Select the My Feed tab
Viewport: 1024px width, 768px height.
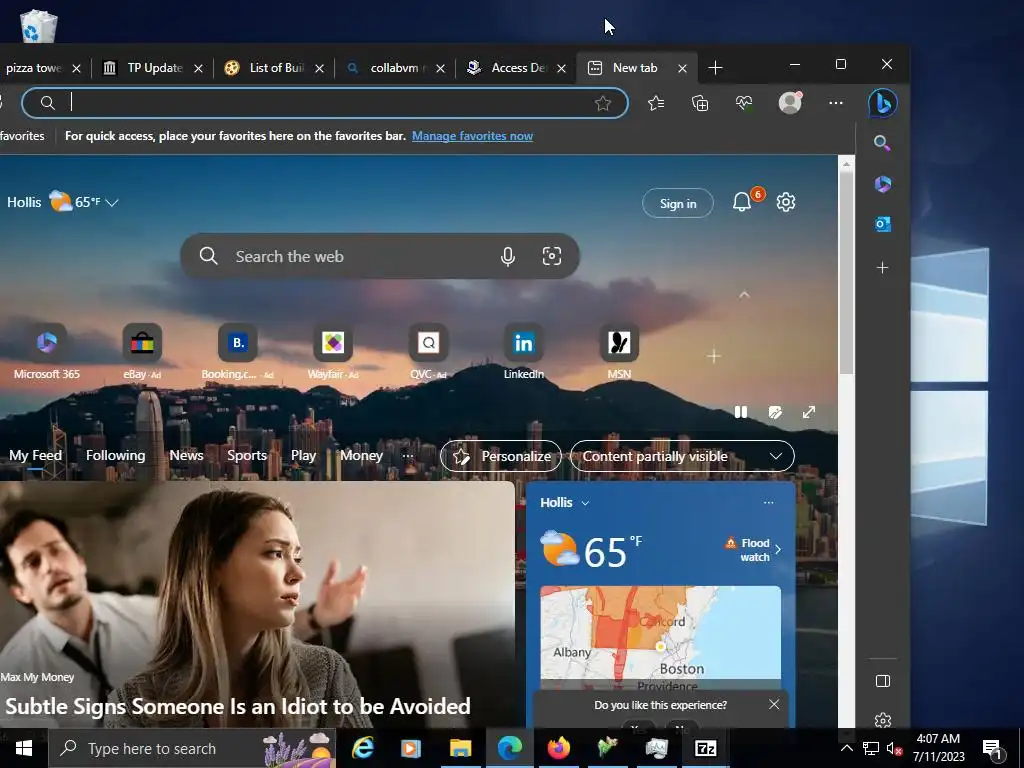pos(35,455)
